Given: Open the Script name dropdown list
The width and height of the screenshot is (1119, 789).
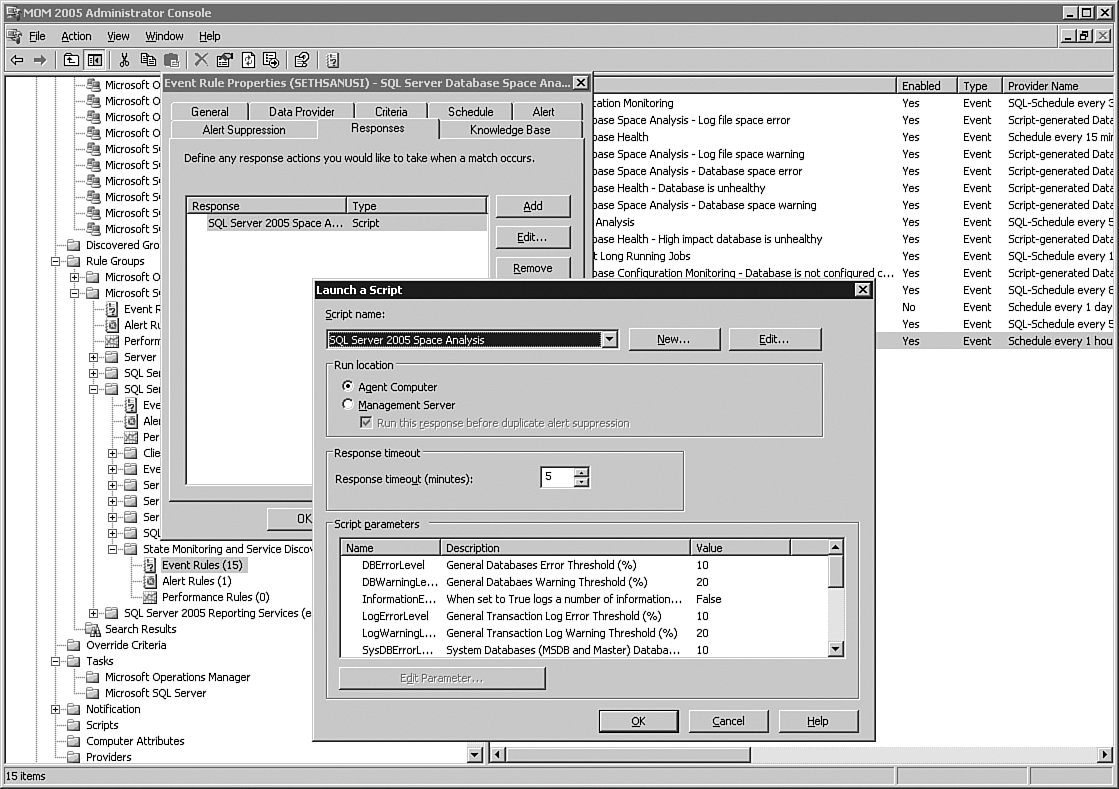Looking at the screenshot, I should (609, 340).
